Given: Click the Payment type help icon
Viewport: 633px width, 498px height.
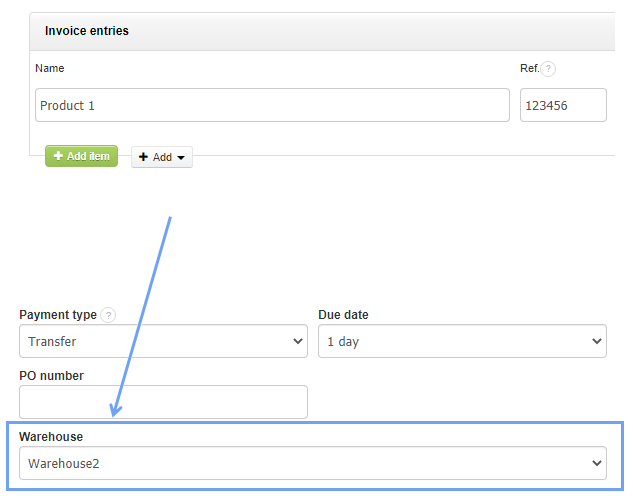Looking at the screenshot, I should (x=108, y=315).
